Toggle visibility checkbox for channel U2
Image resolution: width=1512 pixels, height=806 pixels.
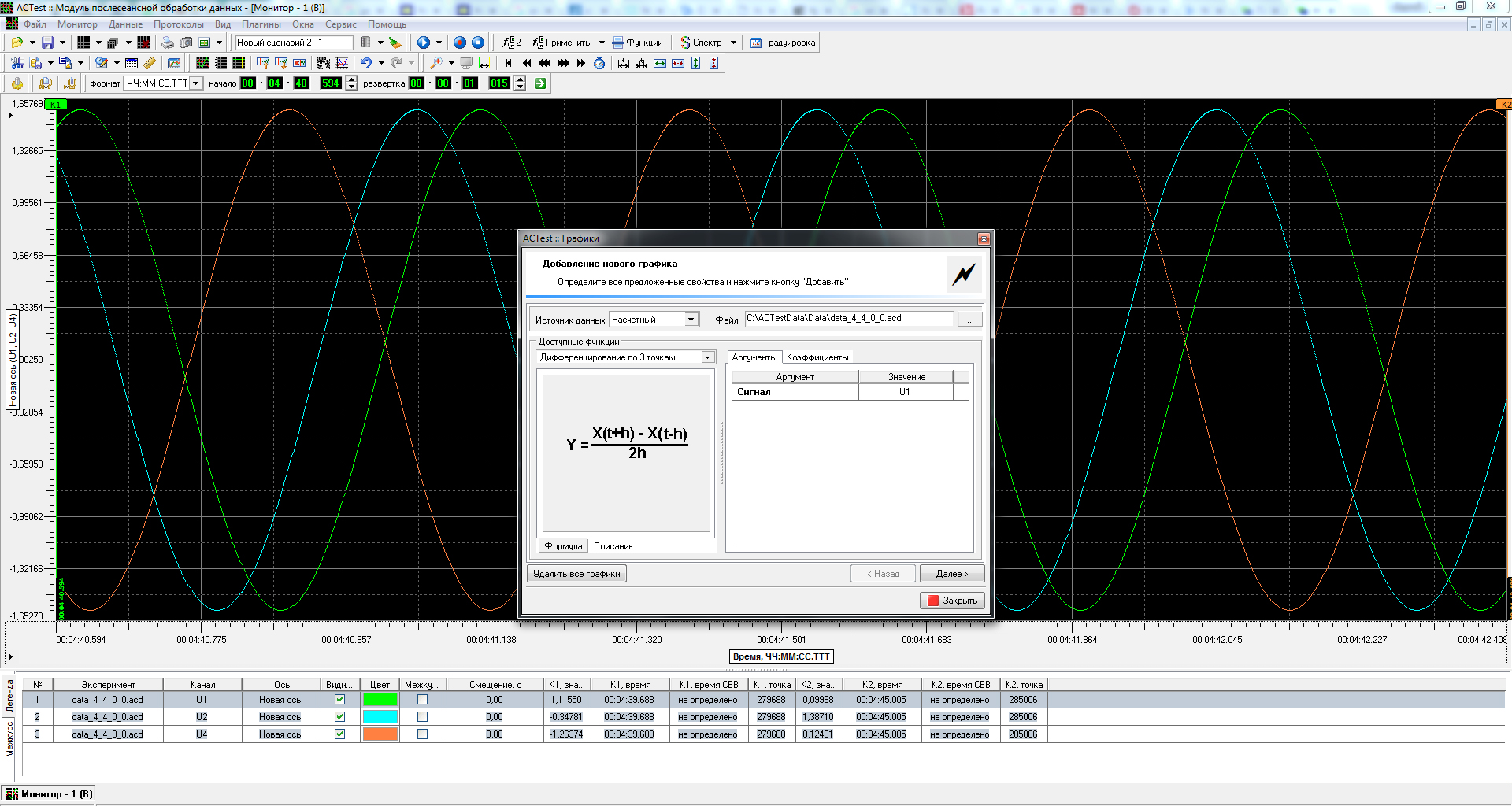coord(340,717)
